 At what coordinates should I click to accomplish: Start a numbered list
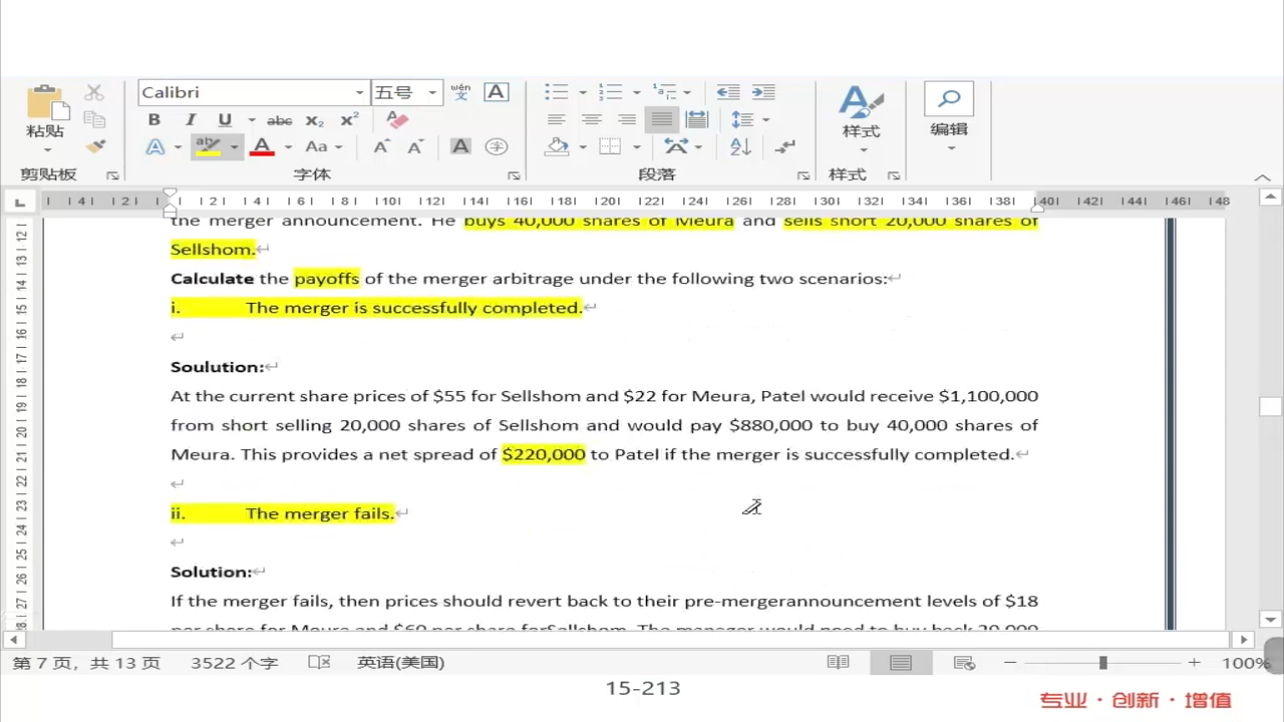[610, 92]
